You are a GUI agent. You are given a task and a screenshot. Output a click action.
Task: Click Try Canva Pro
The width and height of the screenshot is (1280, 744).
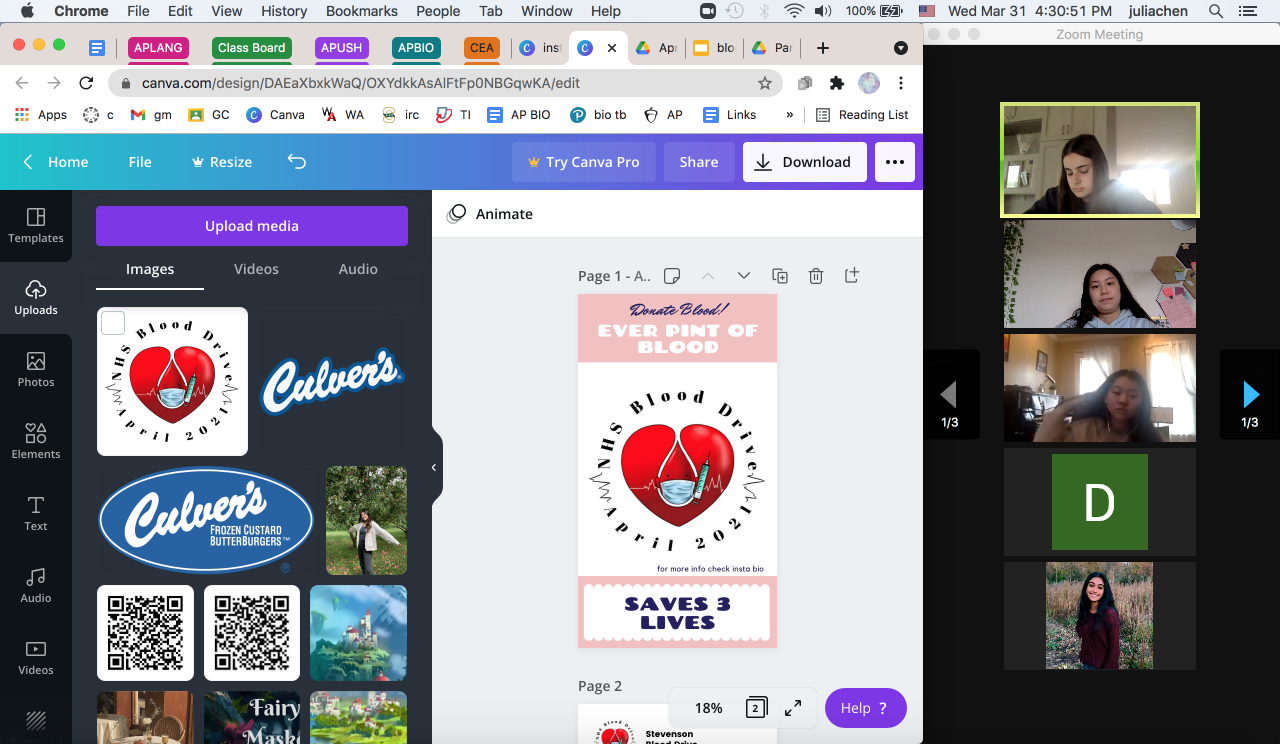[584, 162]
